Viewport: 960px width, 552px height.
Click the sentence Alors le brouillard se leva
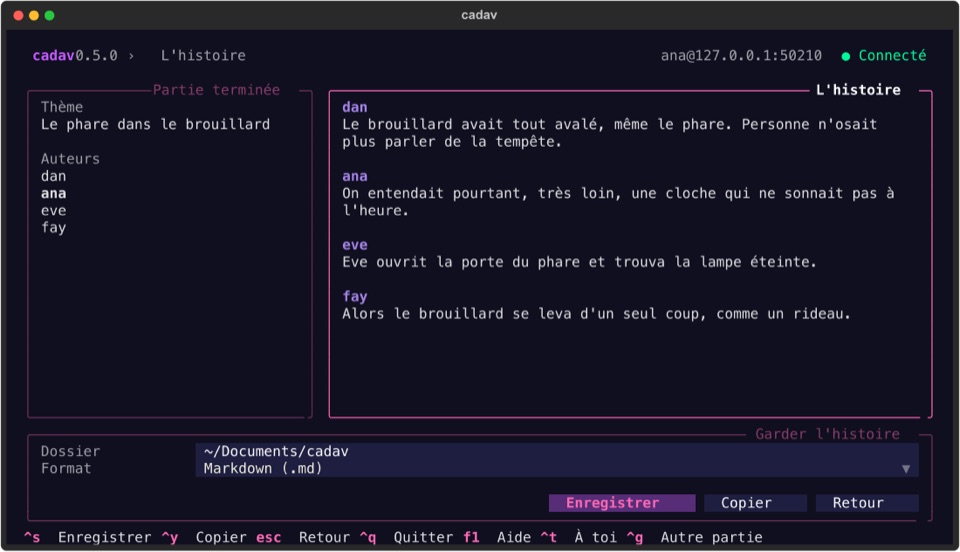click(596, 314)
